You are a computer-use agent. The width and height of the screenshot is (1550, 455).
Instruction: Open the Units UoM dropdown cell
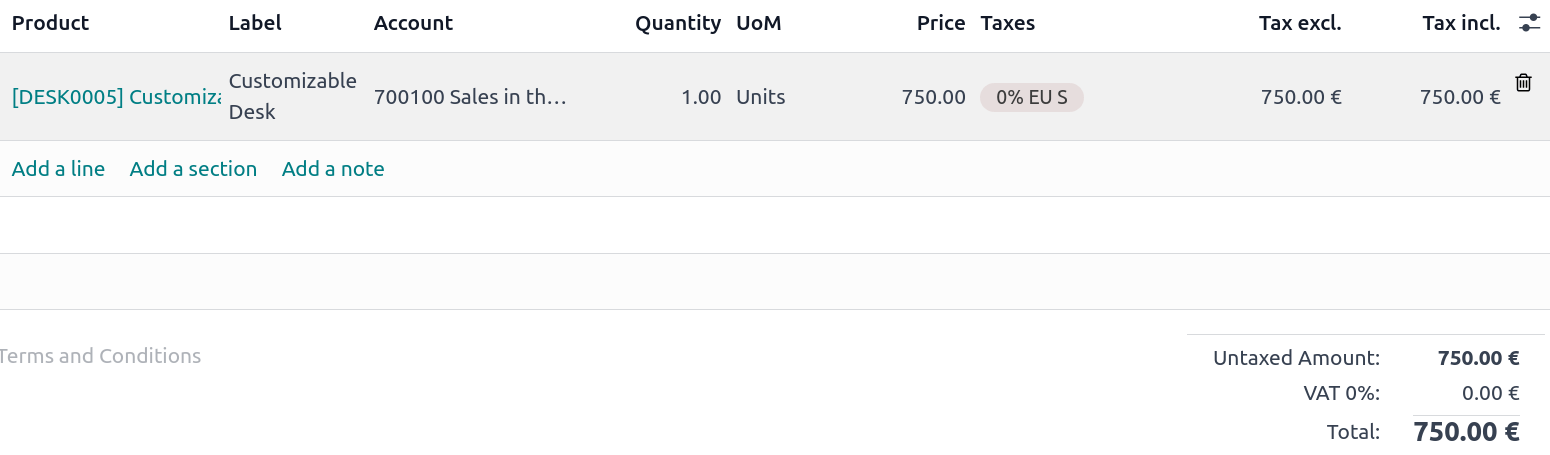click(761, 97)
